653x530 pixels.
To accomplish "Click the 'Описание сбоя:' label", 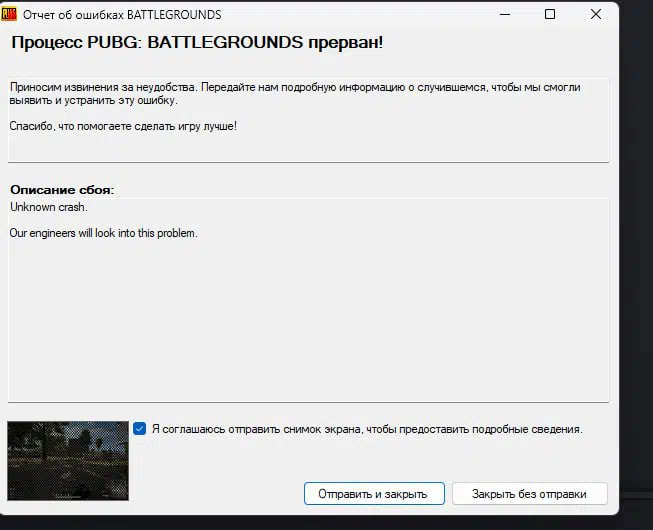I will pyautogui.click(x=62, y=189).
